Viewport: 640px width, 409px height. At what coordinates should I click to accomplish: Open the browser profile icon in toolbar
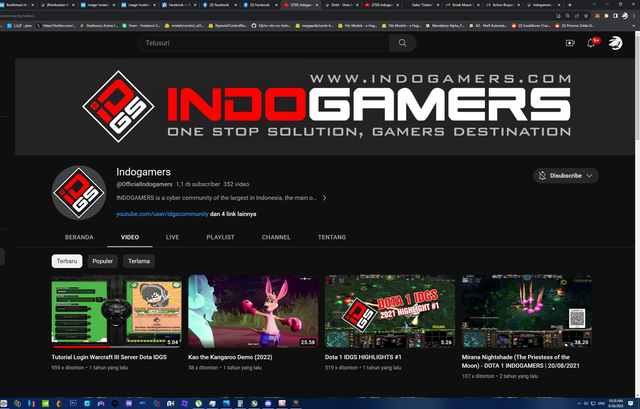(x=625, y=16)
